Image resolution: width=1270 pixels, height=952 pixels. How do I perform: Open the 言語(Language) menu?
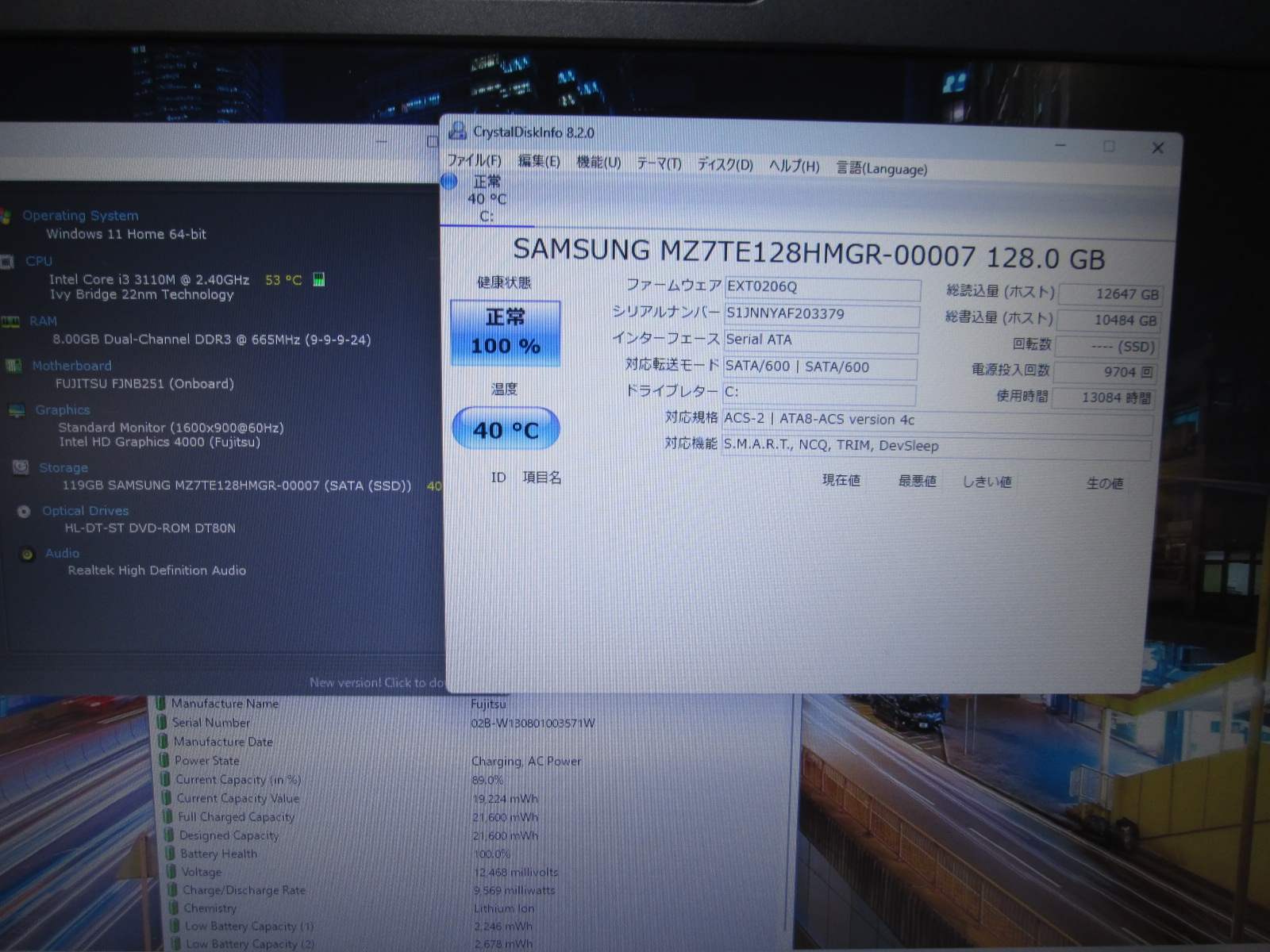click(881, 168)
